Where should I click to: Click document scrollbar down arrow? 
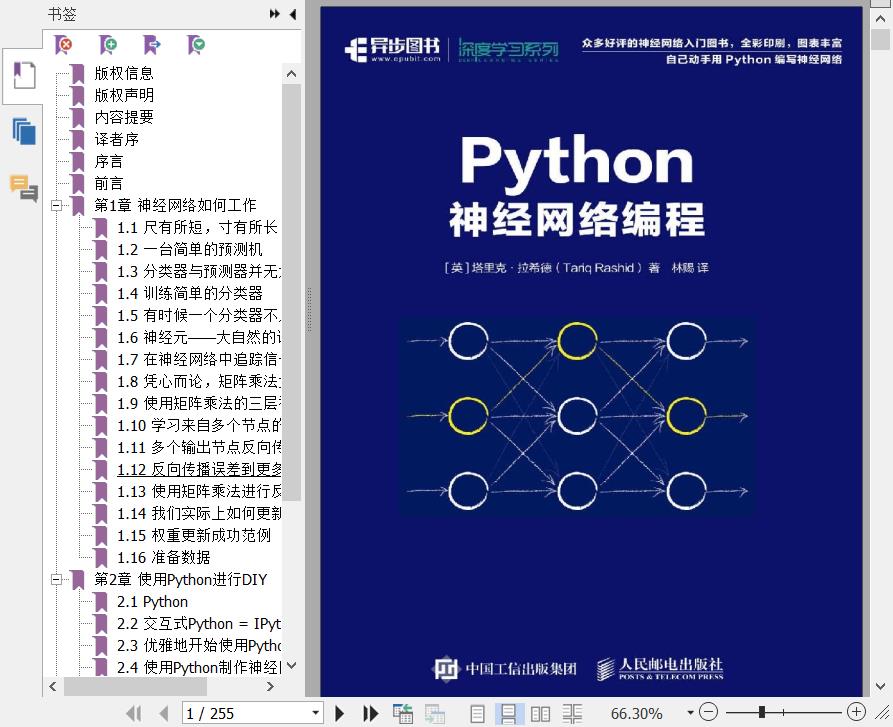point(880,687)
